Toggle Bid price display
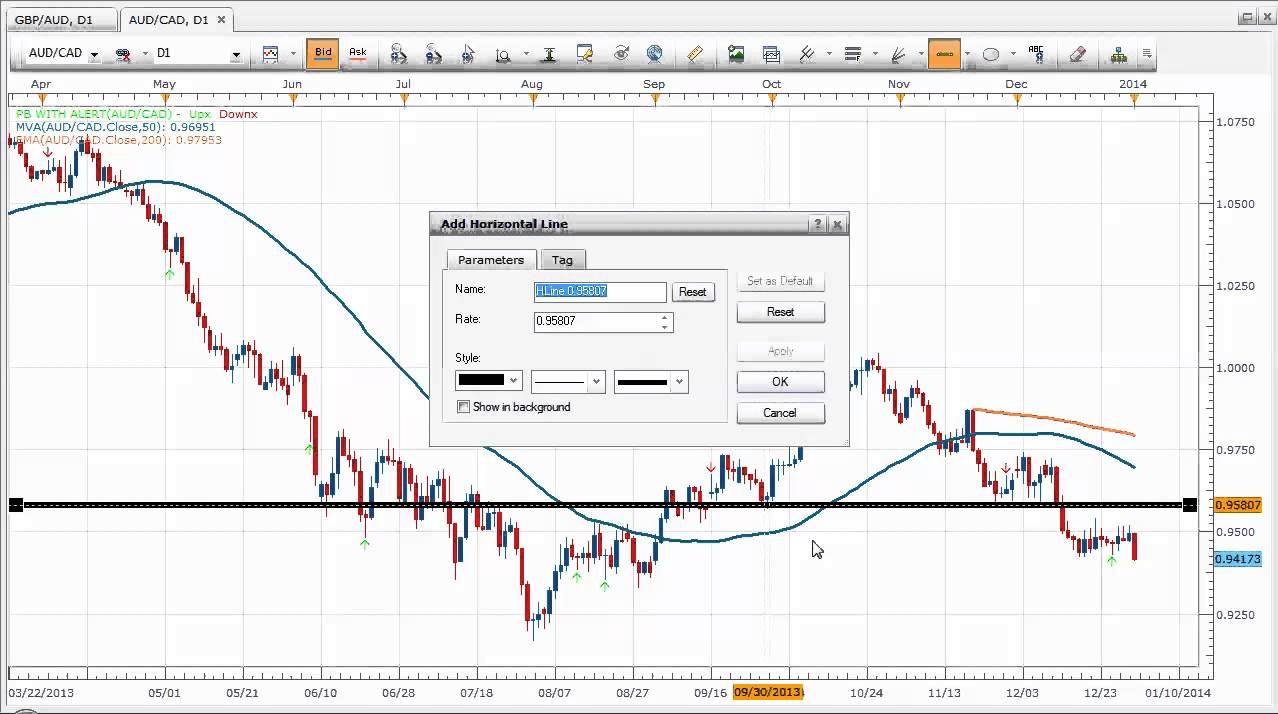This screenshot has width=1278, height=714. coord(323,54)
